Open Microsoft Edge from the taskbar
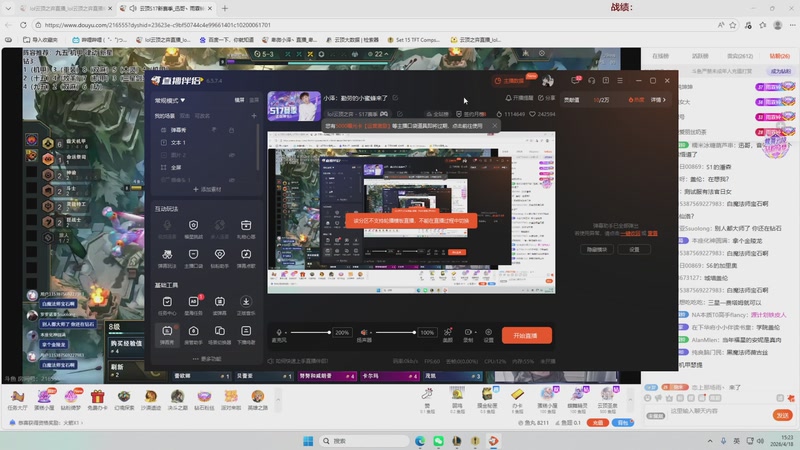 click(420, 441)
